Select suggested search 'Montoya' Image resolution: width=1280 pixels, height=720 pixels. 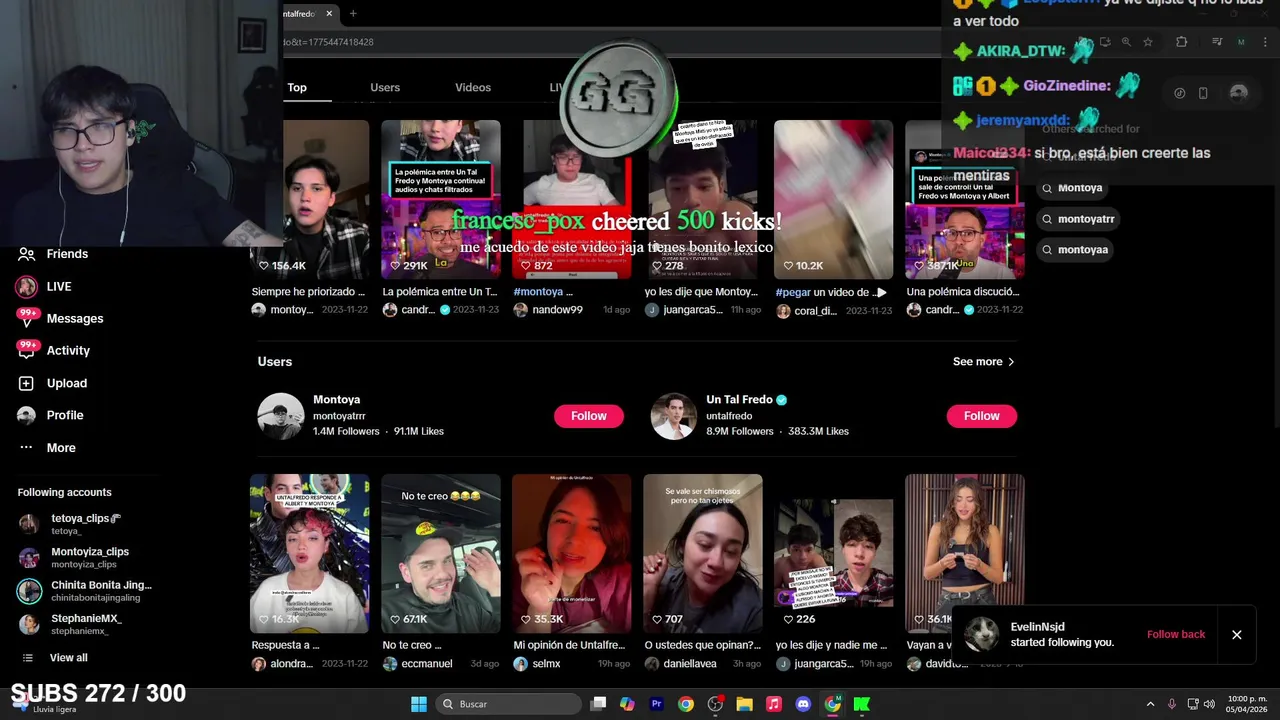1072,188
